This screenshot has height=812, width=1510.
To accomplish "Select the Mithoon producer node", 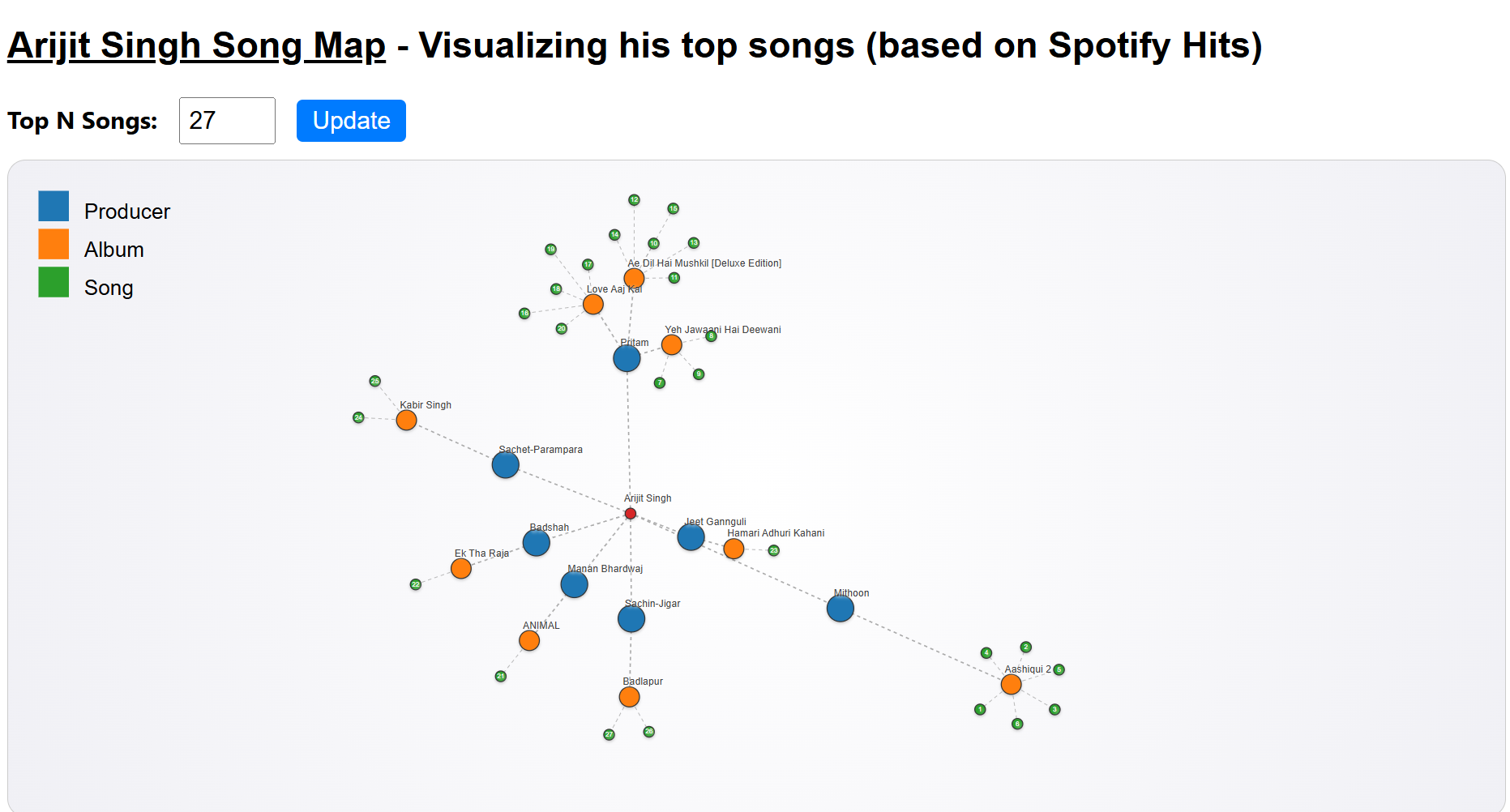I will click(x=840, y=609).
